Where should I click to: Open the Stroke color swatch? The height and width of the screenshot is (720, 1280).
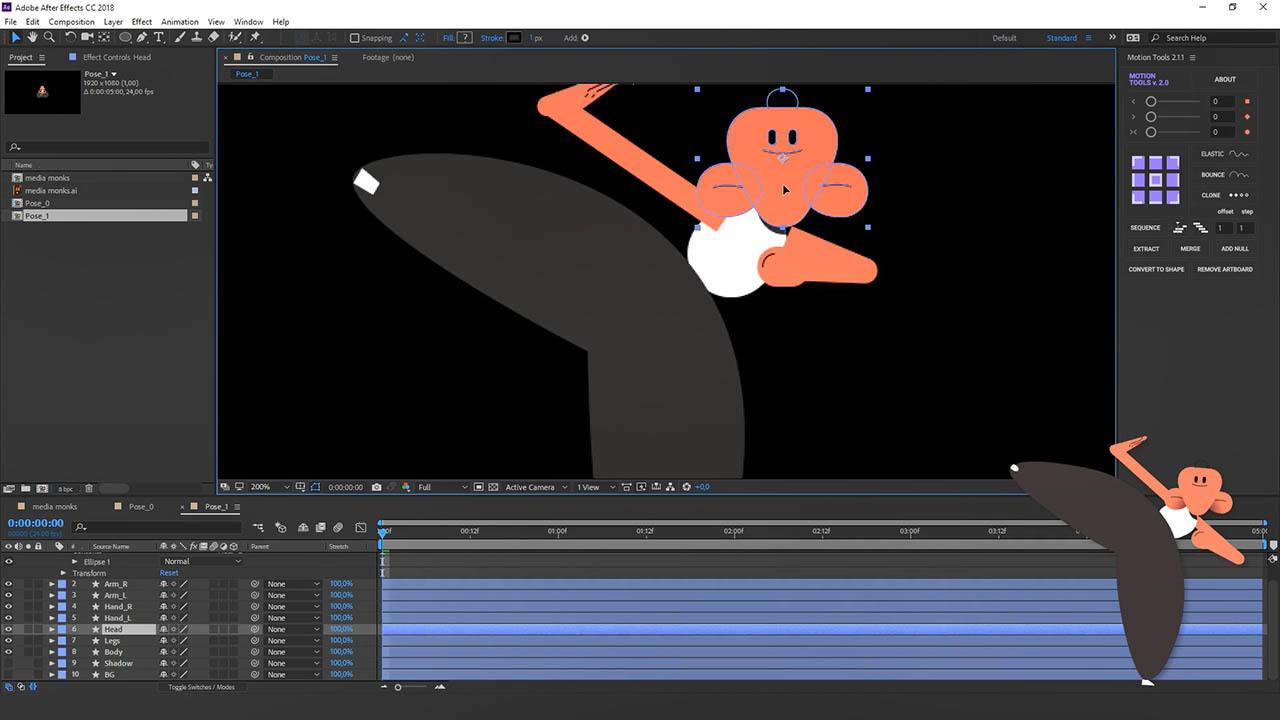point(514,38)
